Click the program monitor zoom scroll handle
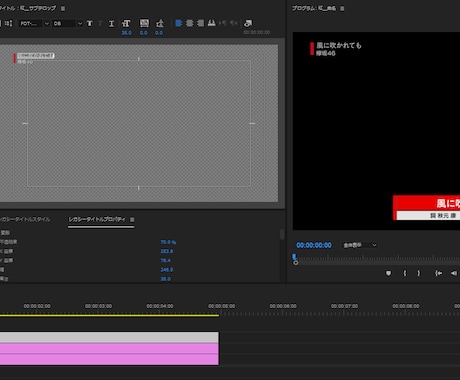460x380 pixels. (x=296, y=263)
